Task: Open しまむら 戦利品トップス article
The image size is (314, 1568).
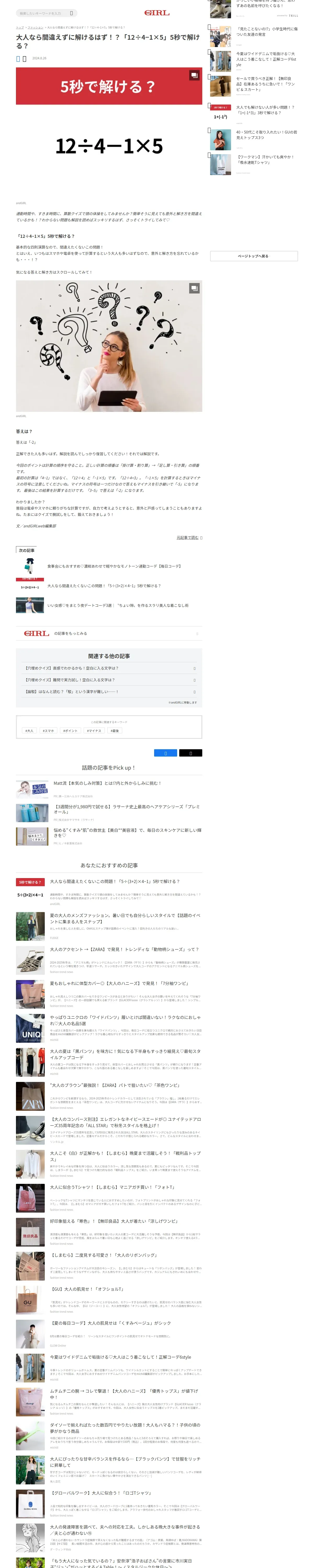Action: (x=125, y=1156)
